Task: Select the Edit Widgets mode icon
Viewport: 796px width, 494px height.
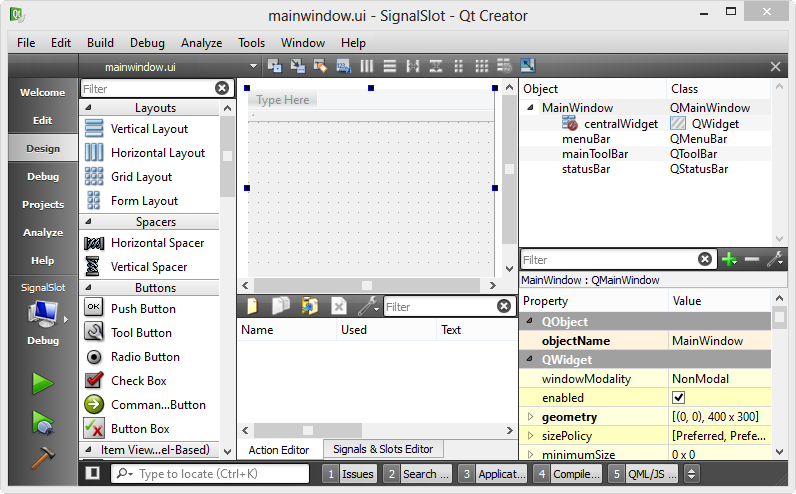Action: pyautogui.click(x=275, y=66)
